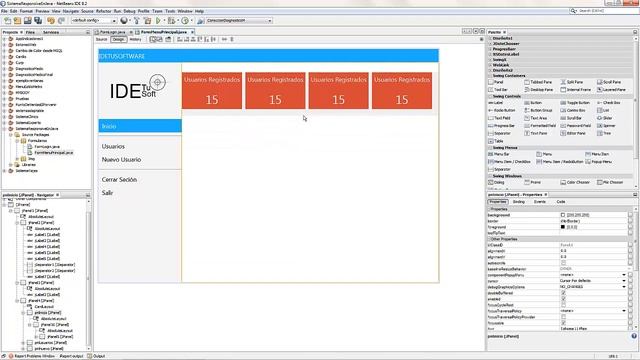The width and height of the screenshot is (640, 360).
Task: Select FormMenuPrincipal.java in project tree
Action: coord(53,153)
